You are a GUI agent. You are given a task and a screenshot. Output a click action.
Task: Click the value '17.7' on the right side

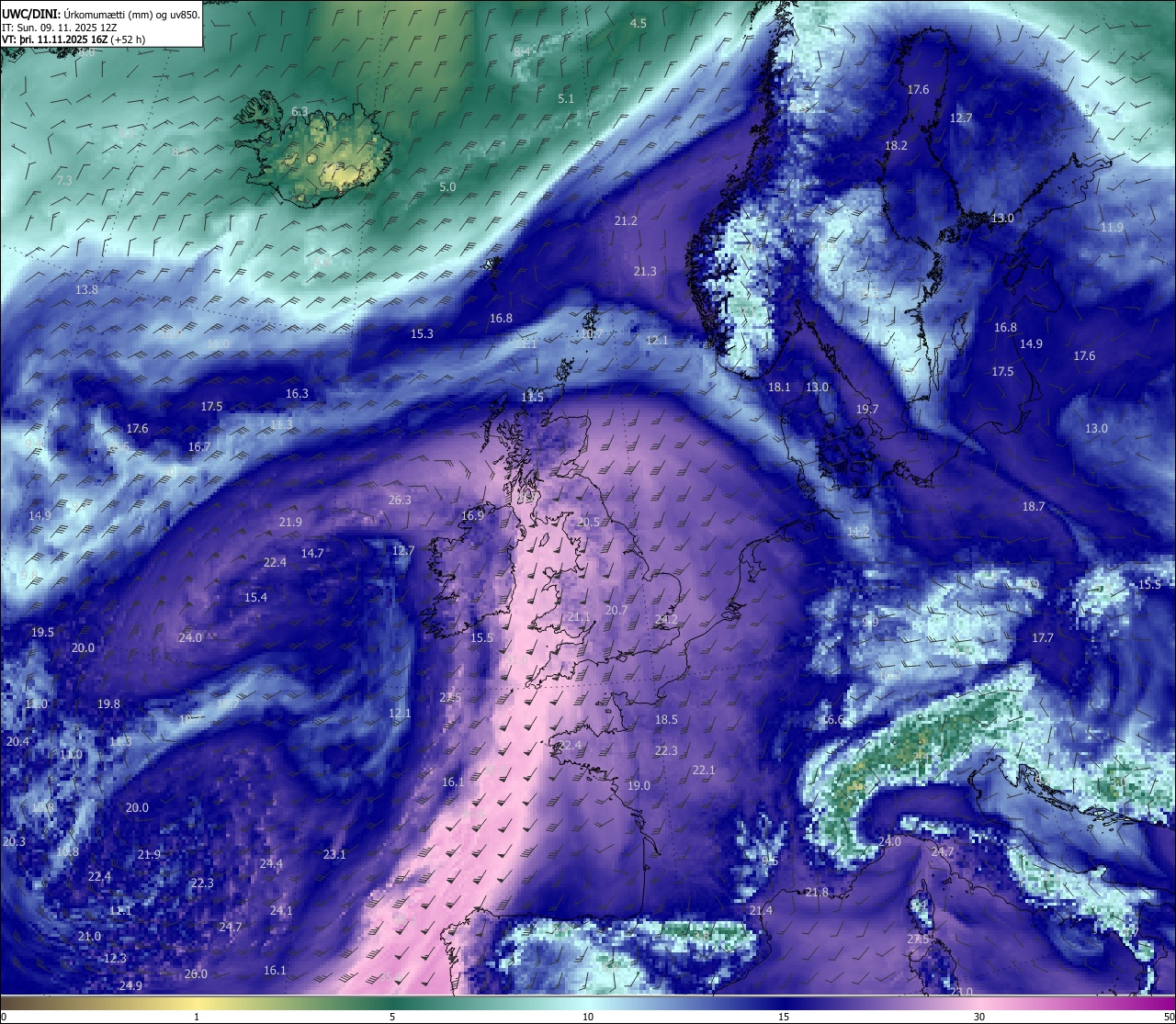(x=1043, y=637)
